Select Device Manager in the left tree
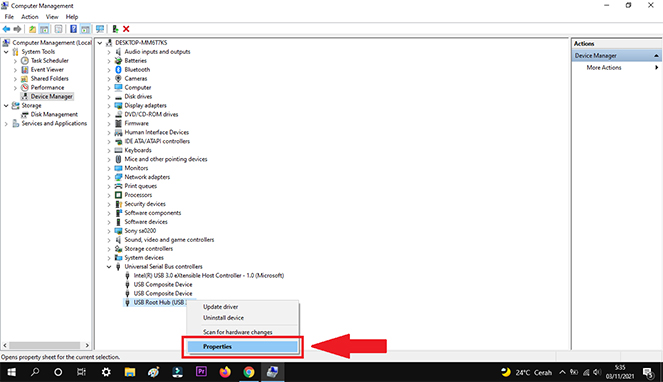This screenshot has width=663, height=382. pos(52,96)
